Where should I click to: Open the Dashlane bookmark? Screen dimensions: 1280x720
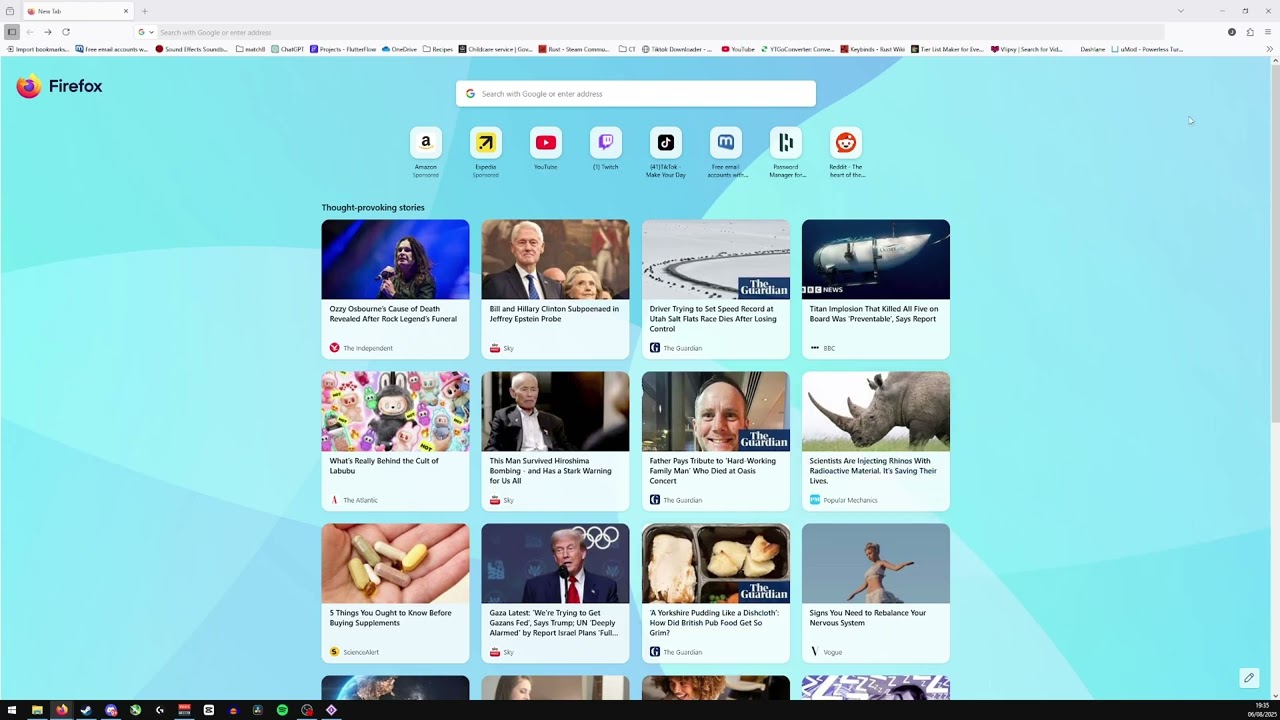click(1092, 49)
